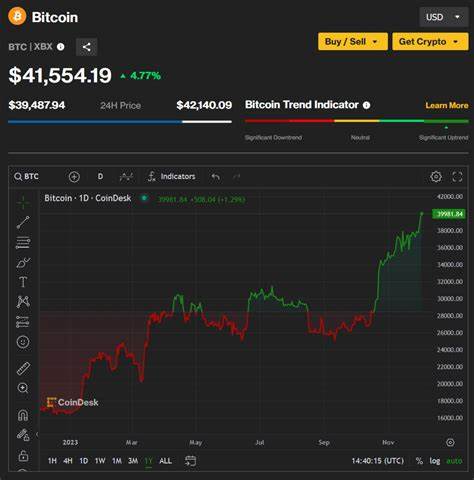Click the $41,554.19 price text

coord(60,76)
